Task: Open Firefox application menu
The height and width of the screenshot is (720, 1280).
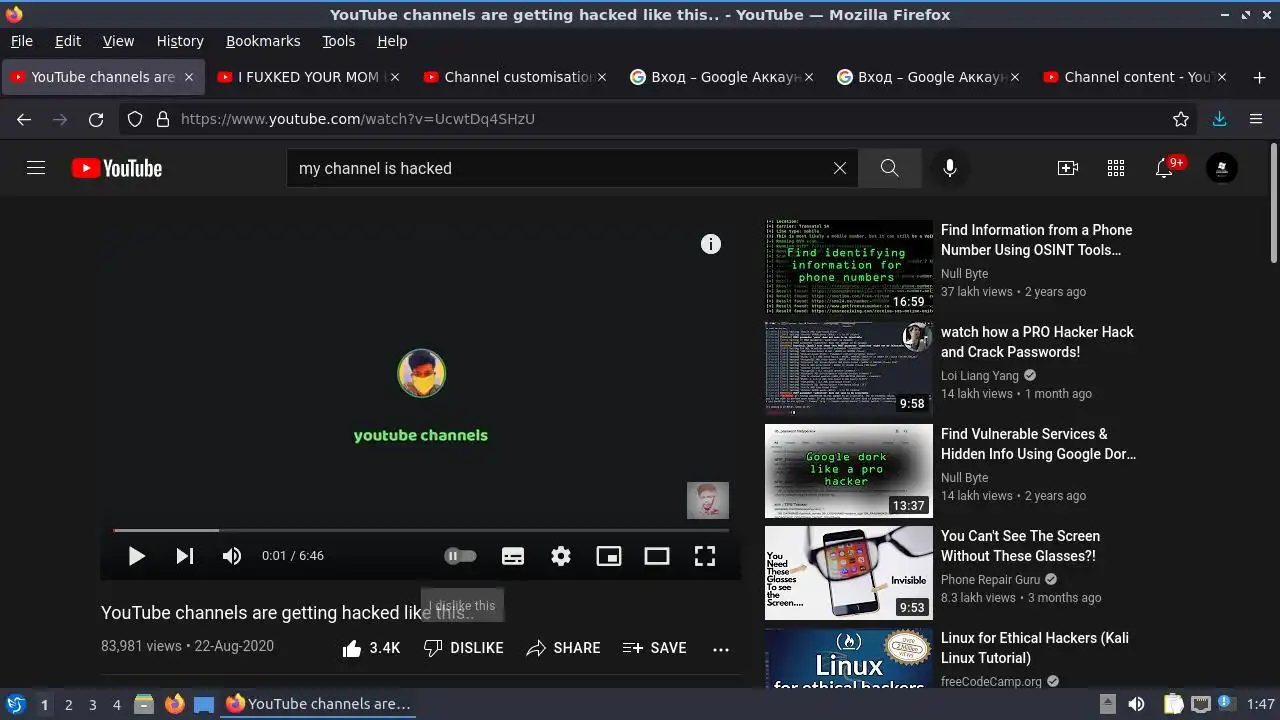Action: [x=1256, y=119]
